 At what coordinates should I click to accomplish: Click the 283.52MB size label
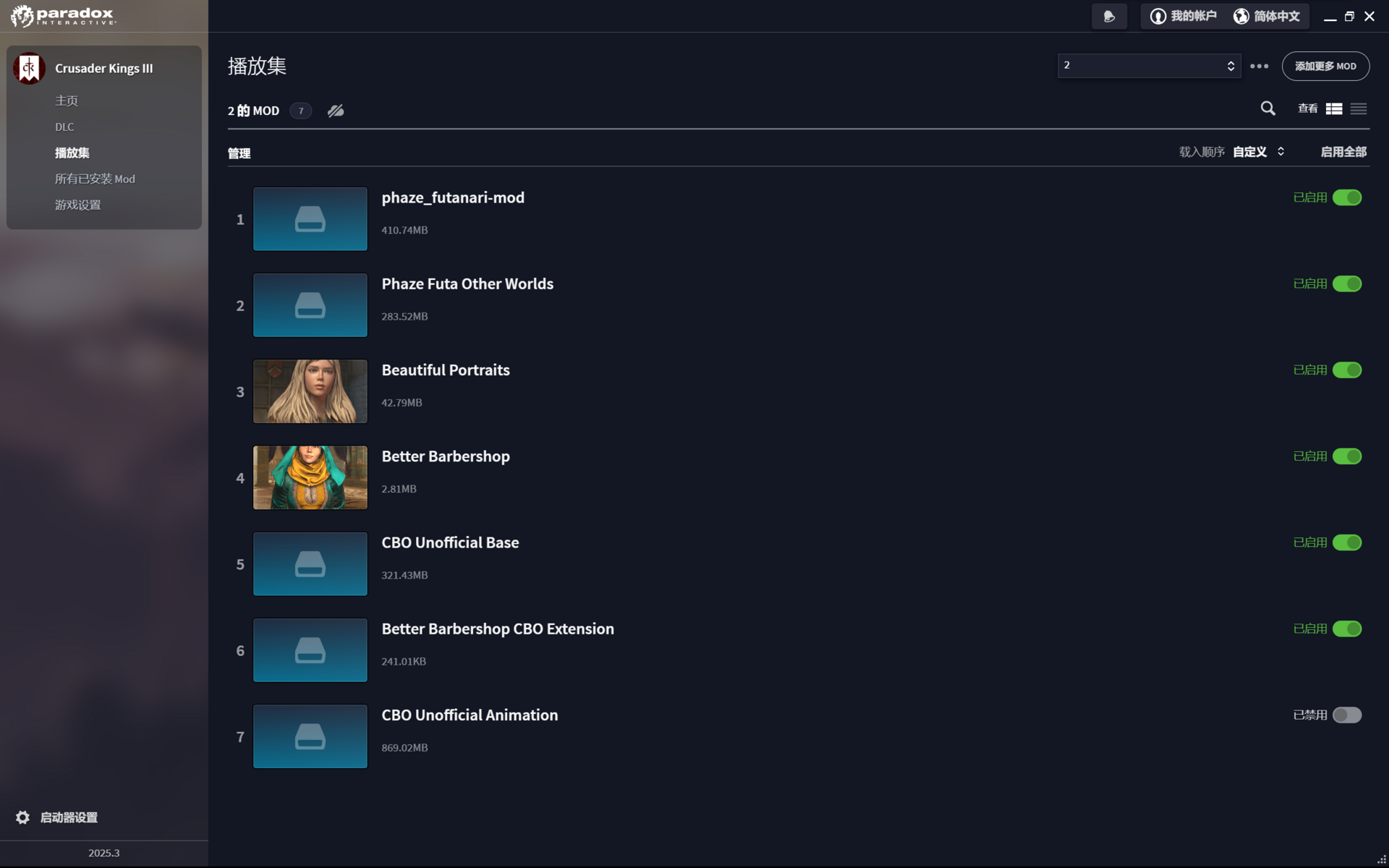(404, 316)
